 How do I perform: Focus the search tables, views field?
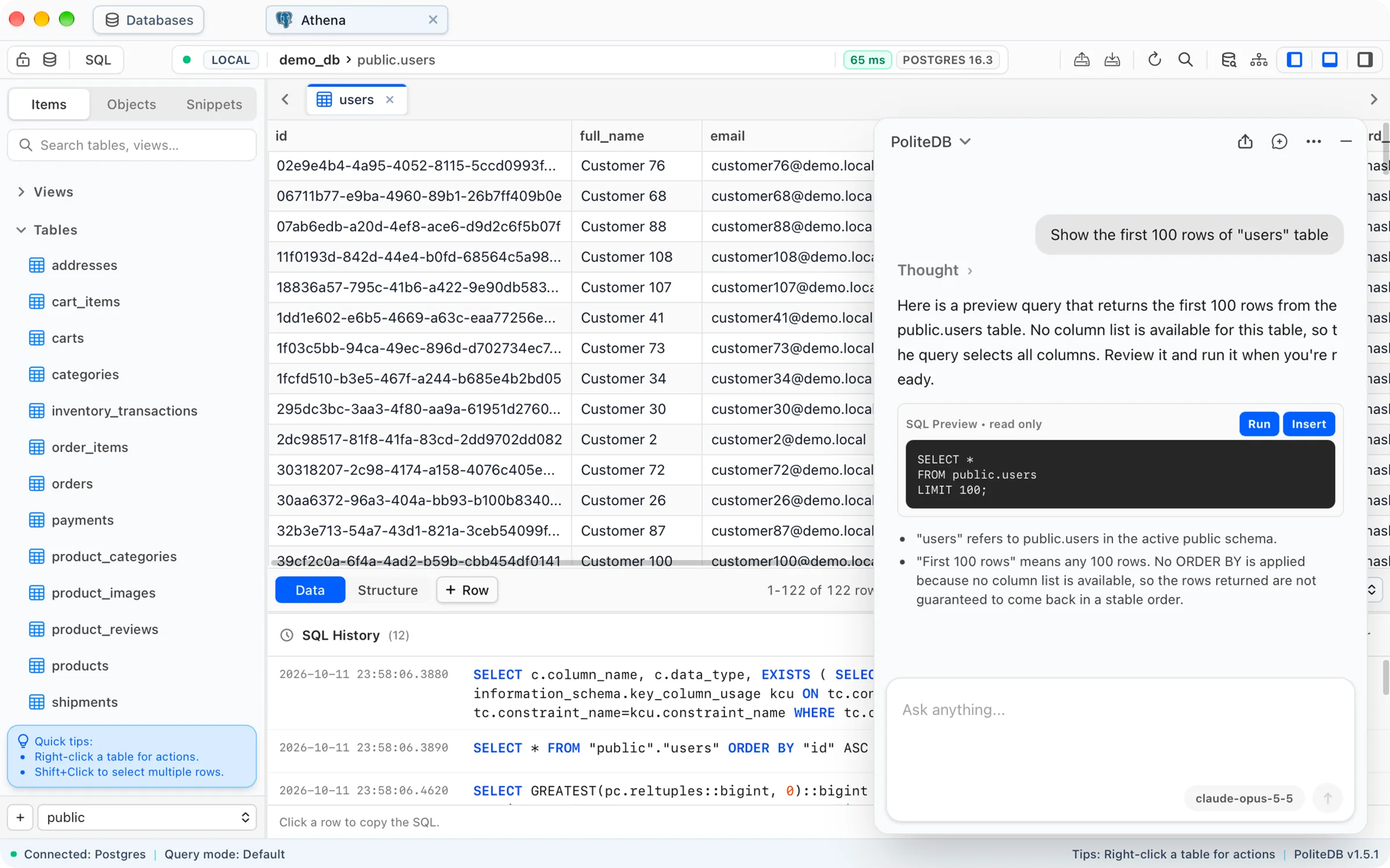coord(132,145)
